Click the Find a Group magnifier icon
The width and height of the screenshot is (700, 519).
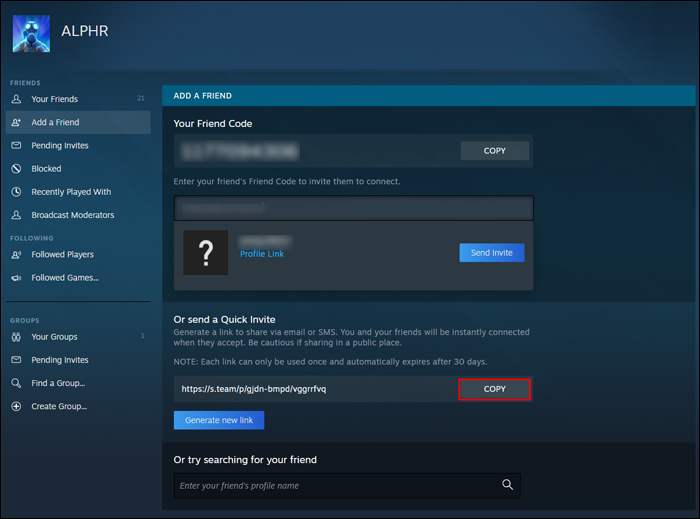(16, 383)
